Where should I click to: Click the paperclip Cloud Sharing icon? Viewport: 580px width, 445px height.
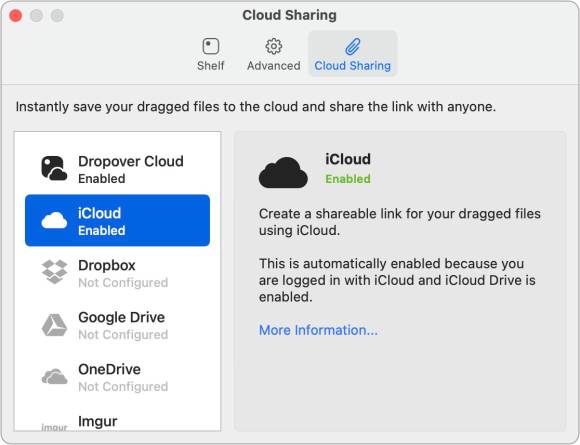353,46
